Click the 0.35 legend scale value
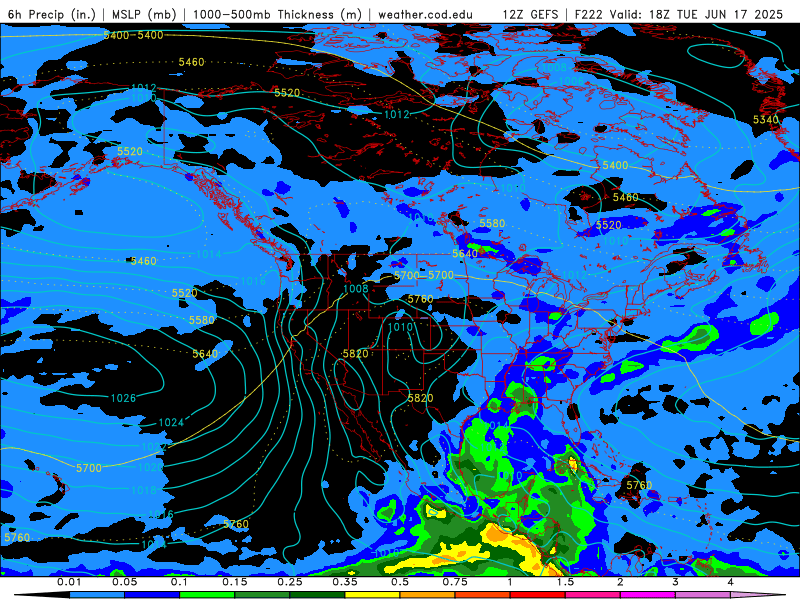 coord(345,582)
